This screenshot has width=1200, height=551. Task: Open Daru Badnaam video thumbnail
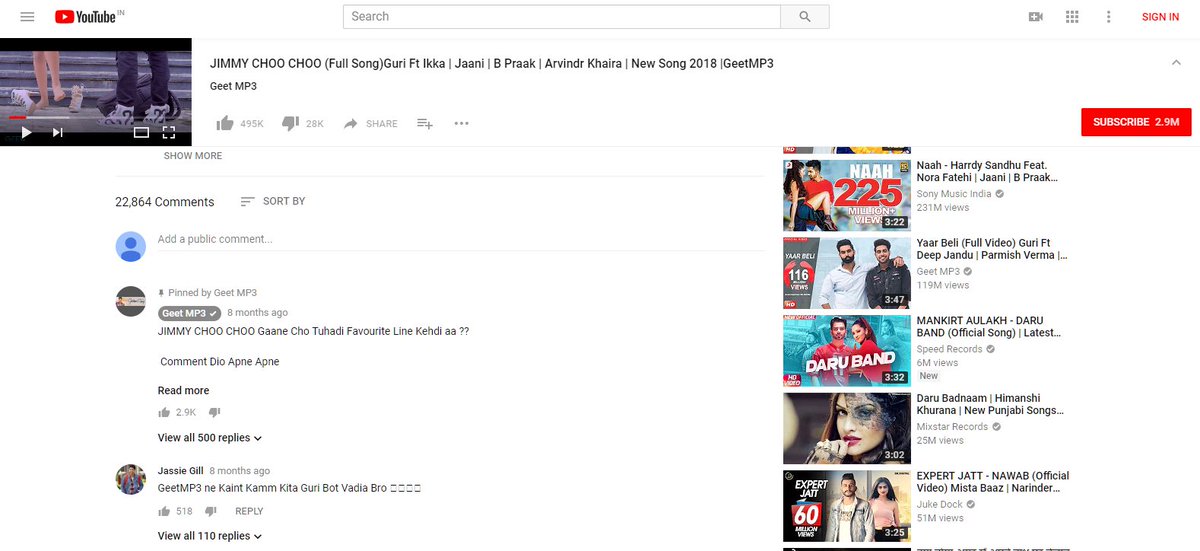point(846,428)
